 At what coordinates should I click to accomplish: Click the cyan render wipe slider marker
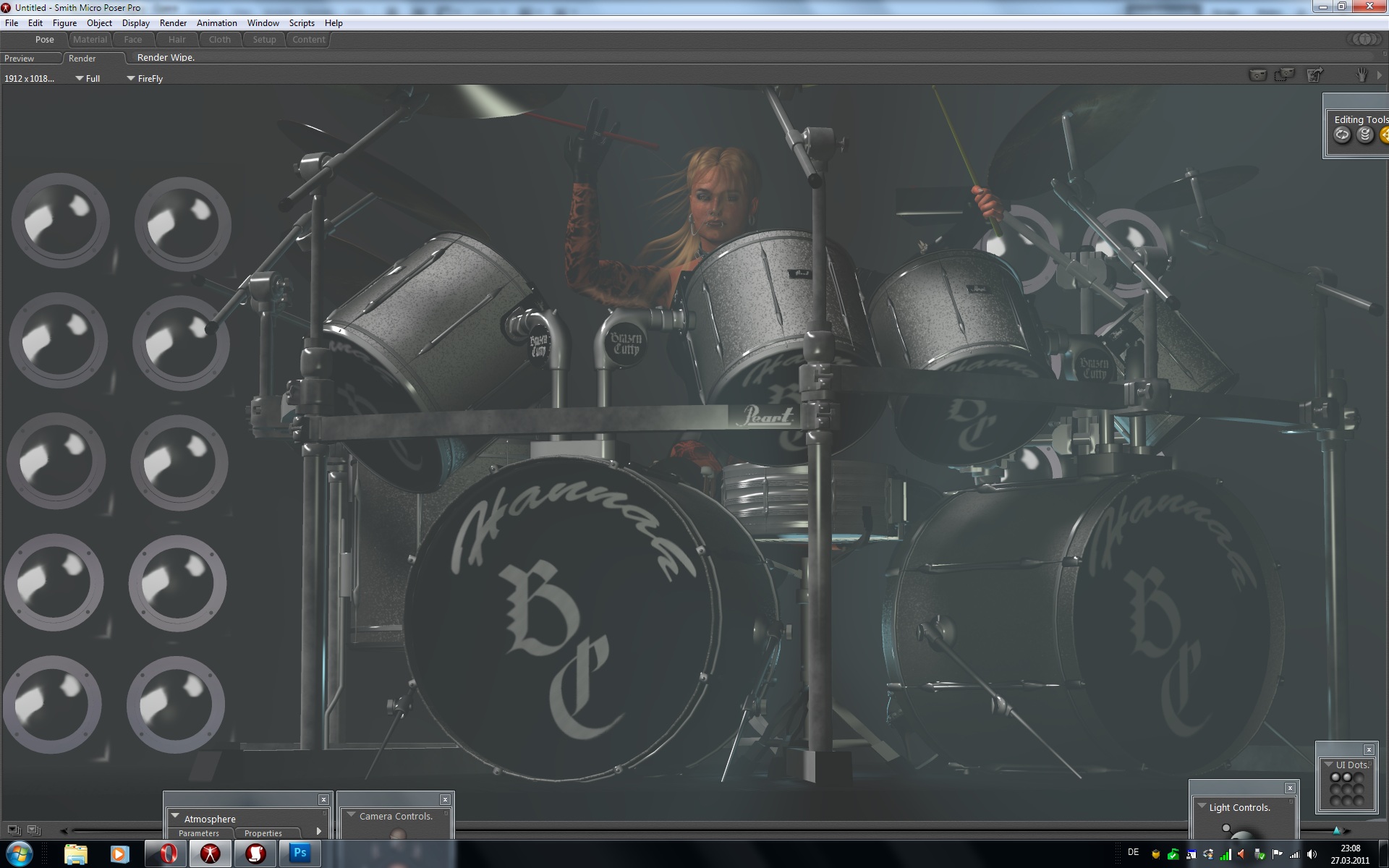coord(1336,830)
